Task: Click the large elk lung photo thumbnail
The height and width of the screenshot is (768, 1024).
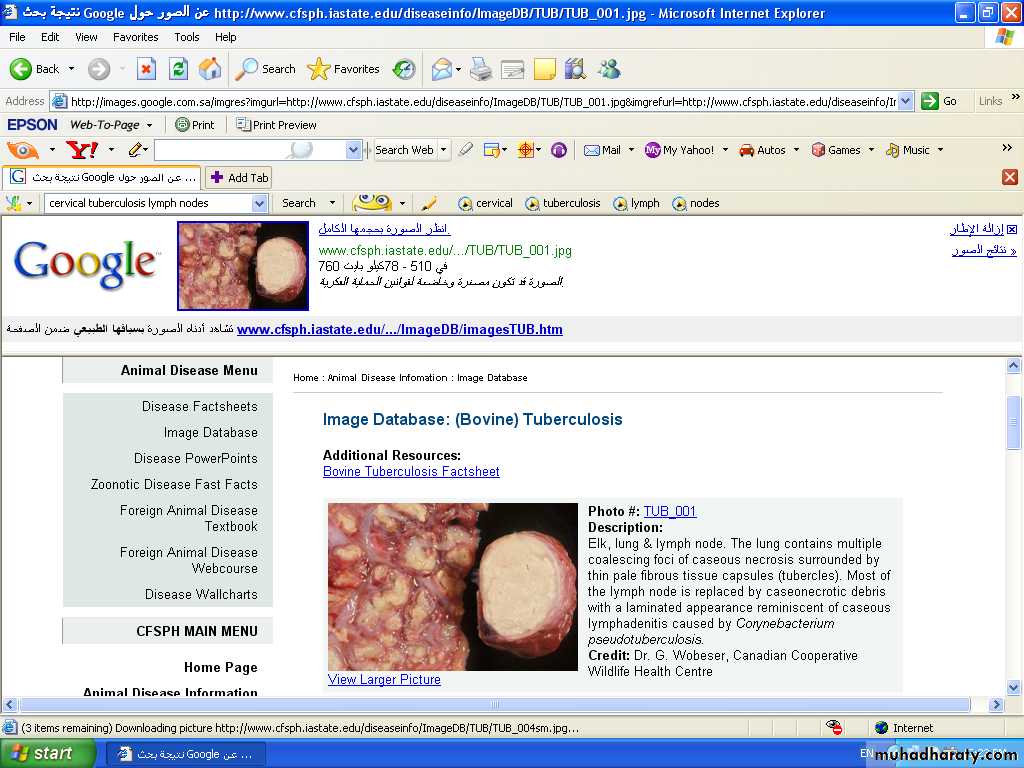Action: pyautogui.click(x=452, y=586)
